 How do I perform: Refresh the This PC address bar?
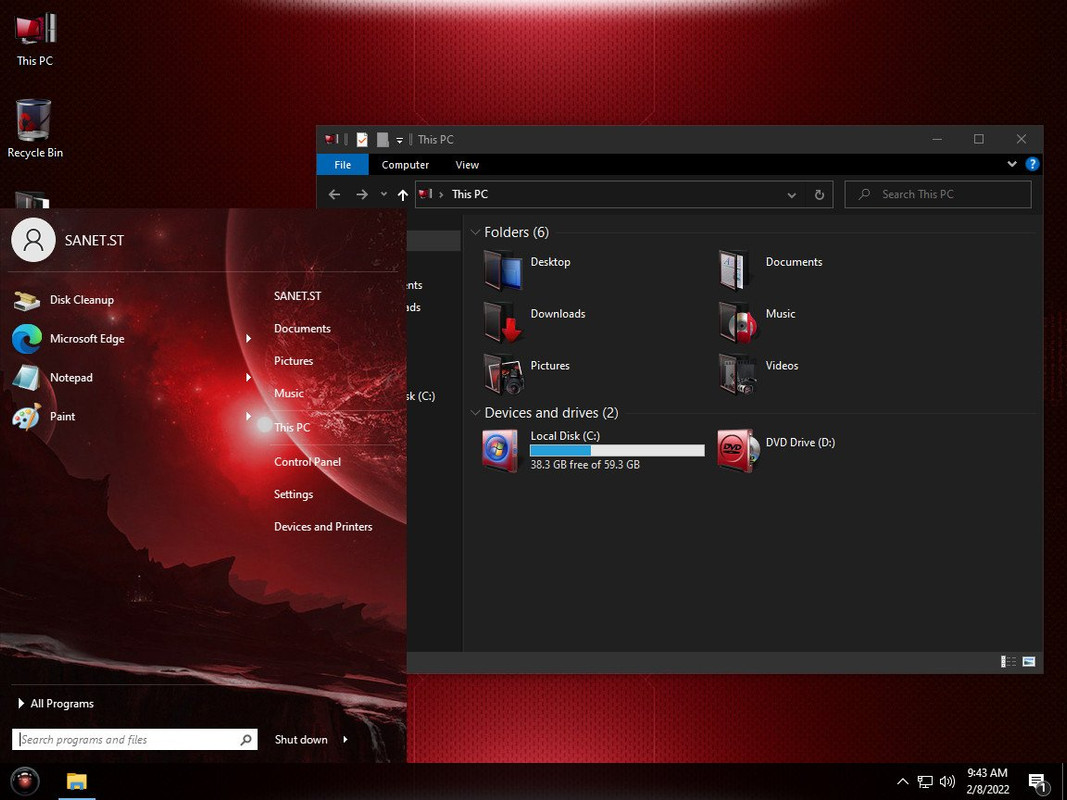(819, 195)
